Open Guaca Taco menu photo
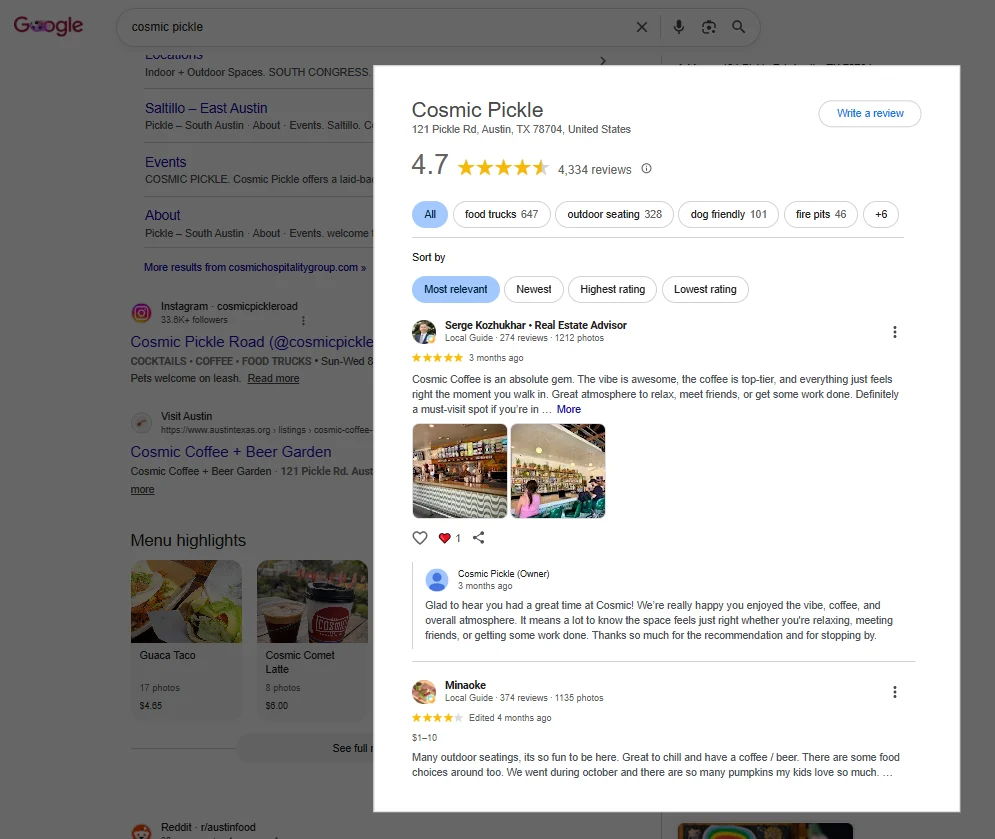 tap(186, 602)
